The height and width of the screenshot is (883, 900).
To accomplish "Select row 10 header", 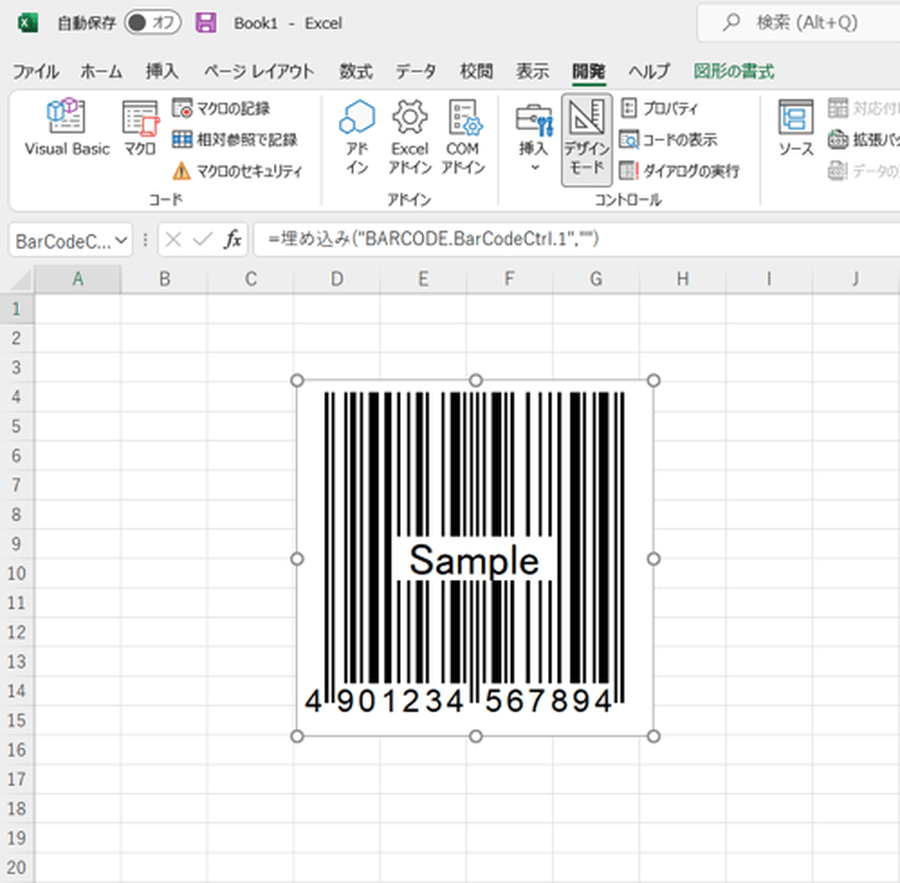I will tap(17, 574).
